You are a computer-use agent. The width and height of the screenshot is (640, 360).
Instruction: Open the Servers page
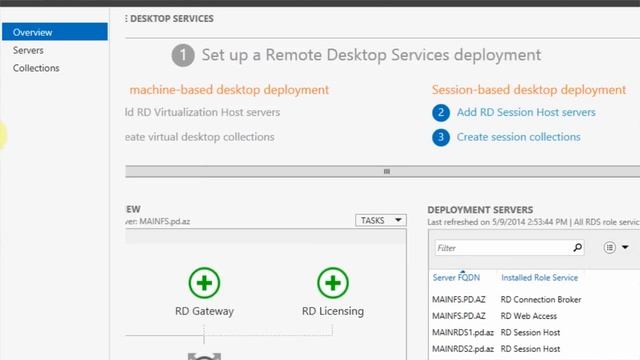coord(28,50)
